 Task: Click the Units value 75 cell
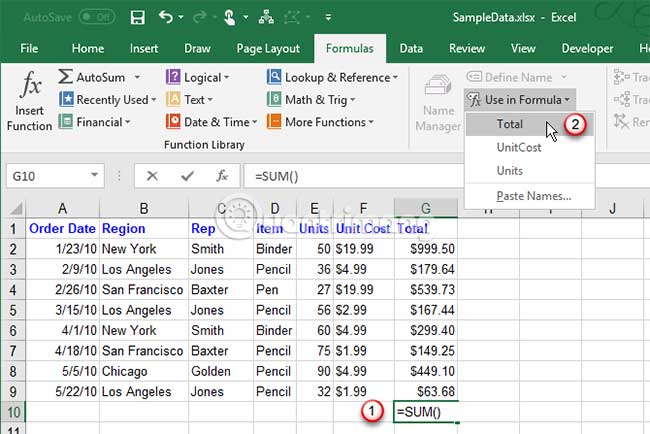click(315, 351)
